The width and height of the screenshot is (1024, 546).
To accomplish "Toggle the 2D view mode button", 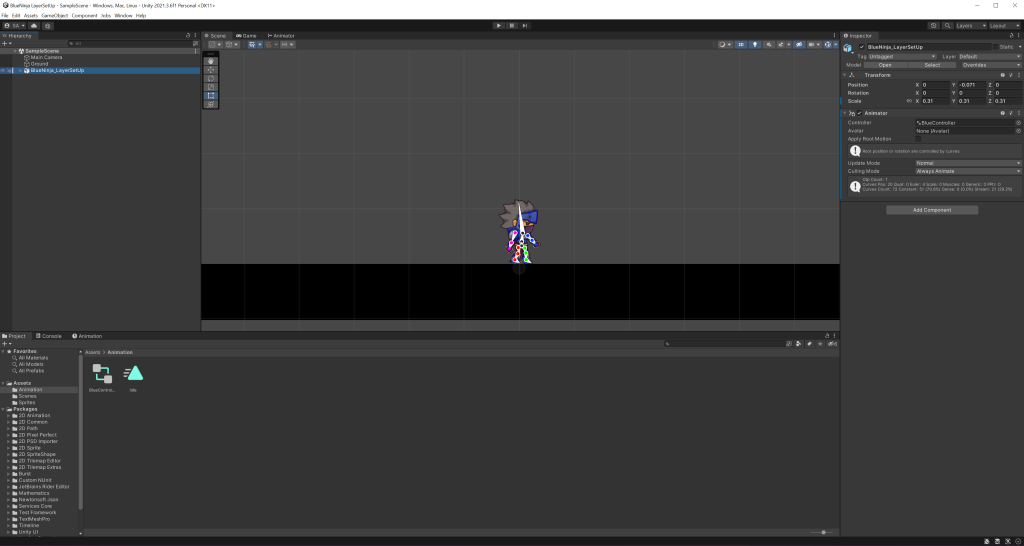I will pos(741,44).
